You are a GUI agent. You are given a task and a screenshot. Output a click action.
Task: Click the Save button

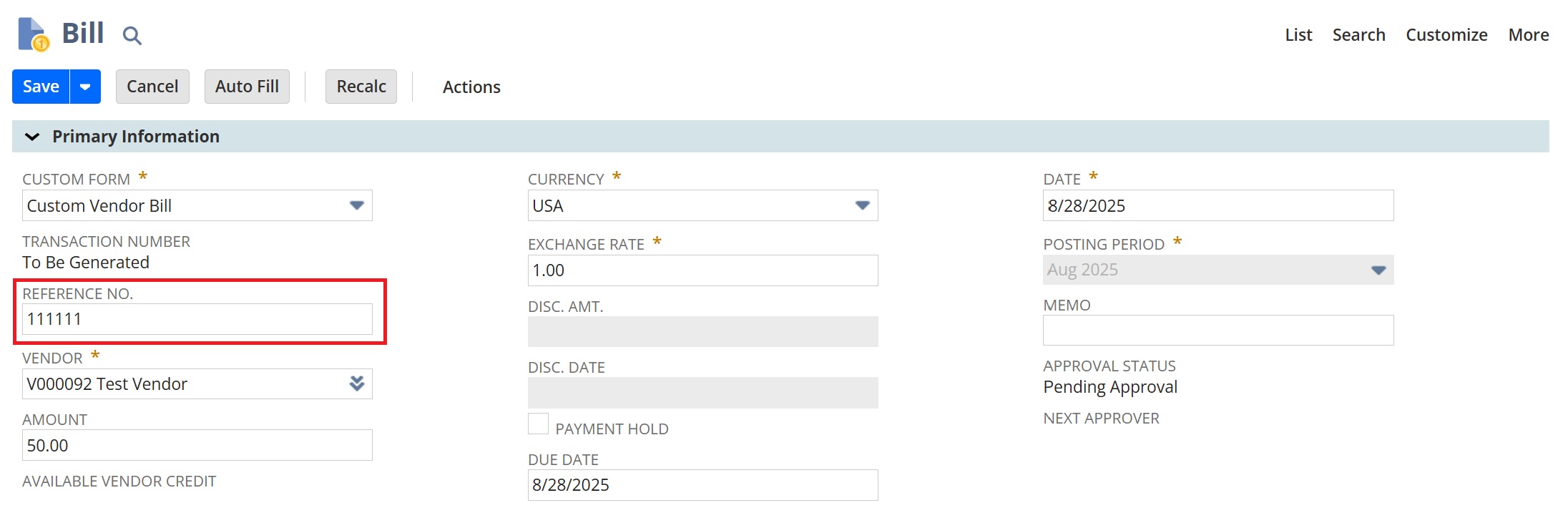tap(41, 87)
